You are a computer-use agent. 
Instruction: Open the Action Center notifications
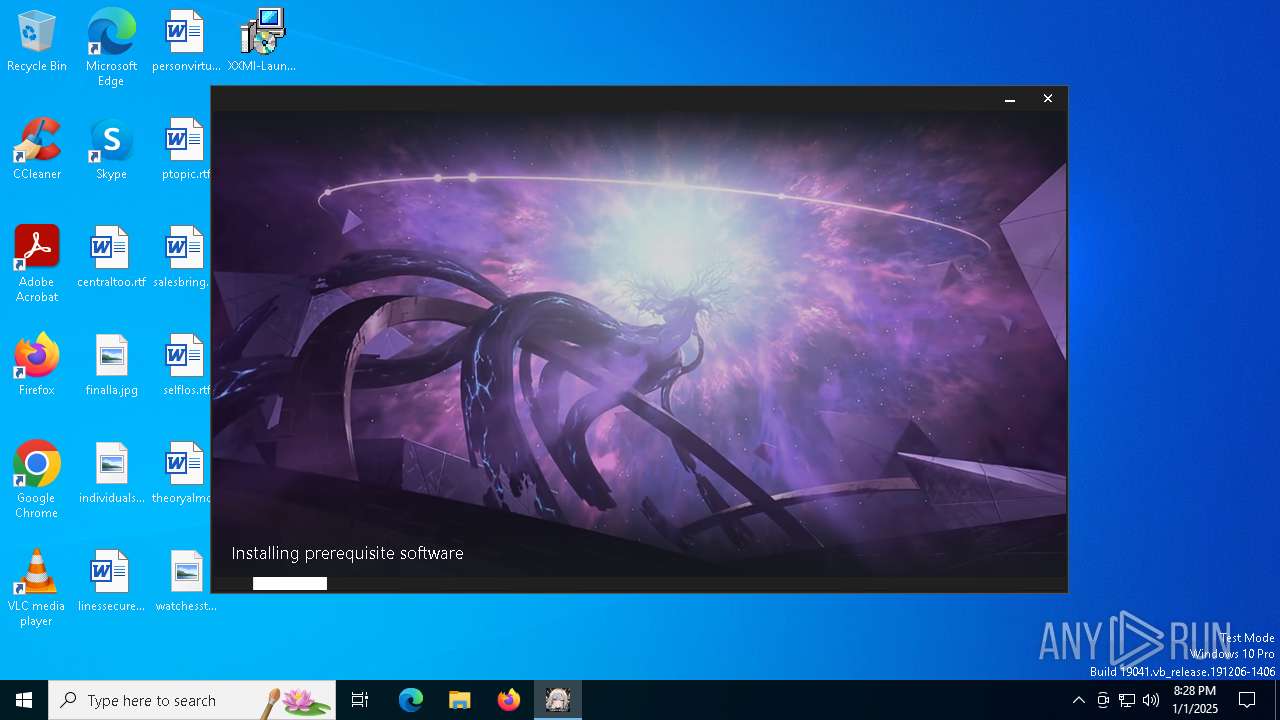[1247, 700]
